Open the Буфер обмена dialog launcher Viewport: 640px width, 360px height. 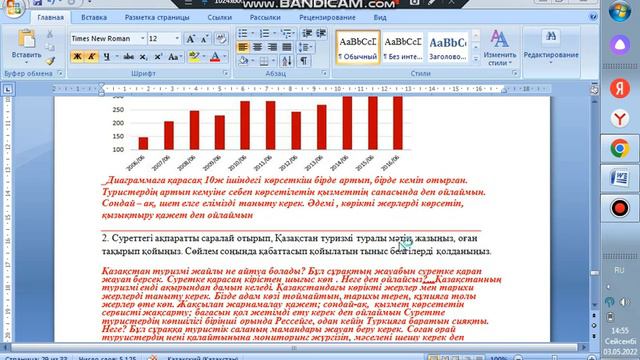tap(60, 73)
